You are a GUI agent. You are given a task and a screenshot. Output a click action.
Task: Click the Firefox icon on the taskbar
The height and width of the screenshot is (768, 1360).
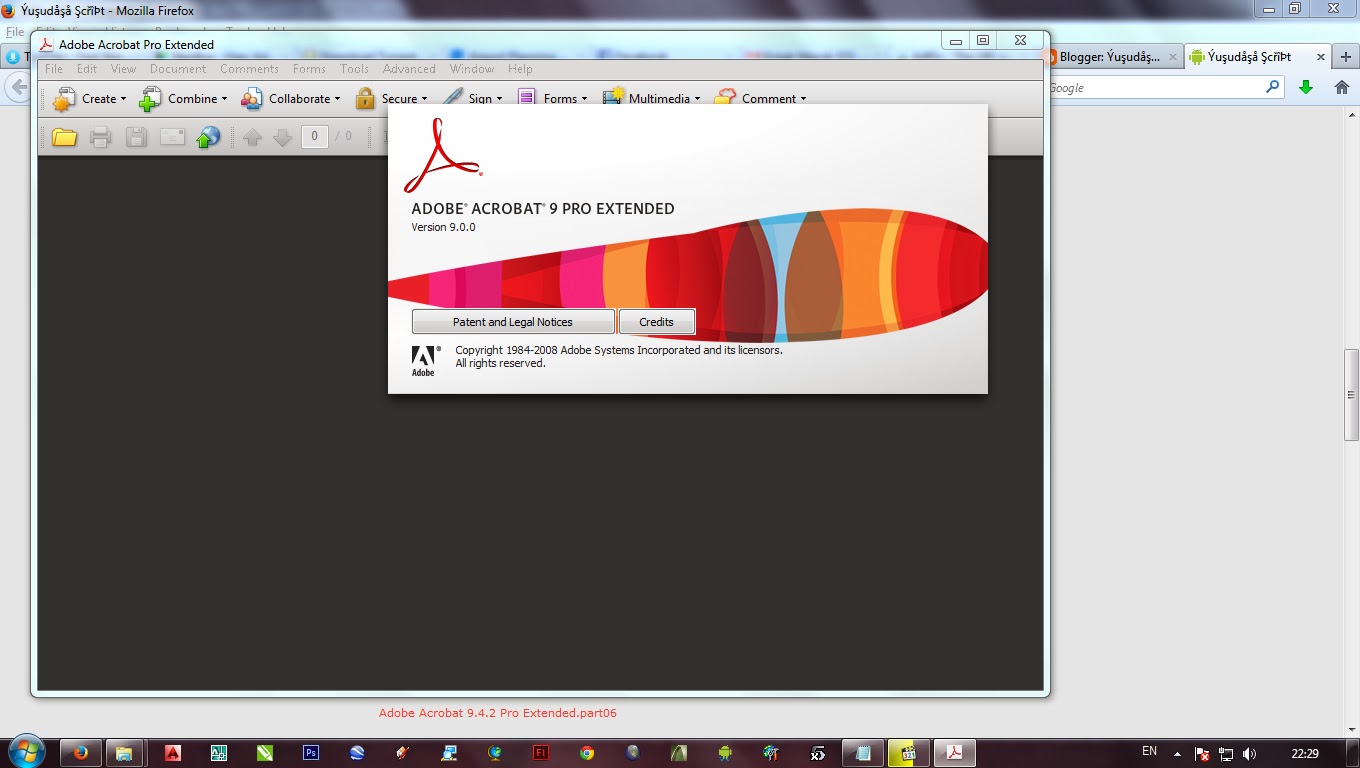pyautogui.click(x=81, y=753)
